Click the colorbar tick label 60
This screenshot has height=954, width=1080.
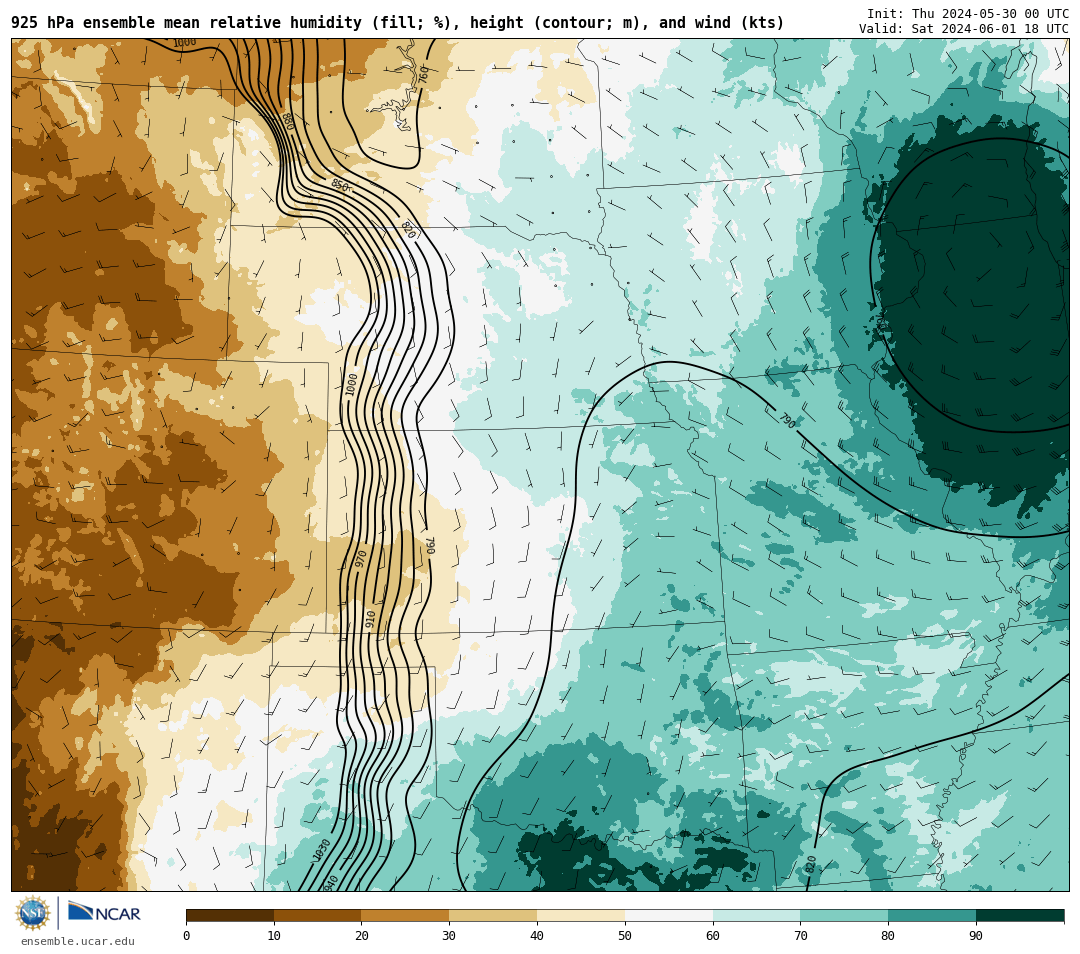pos(713,935)
